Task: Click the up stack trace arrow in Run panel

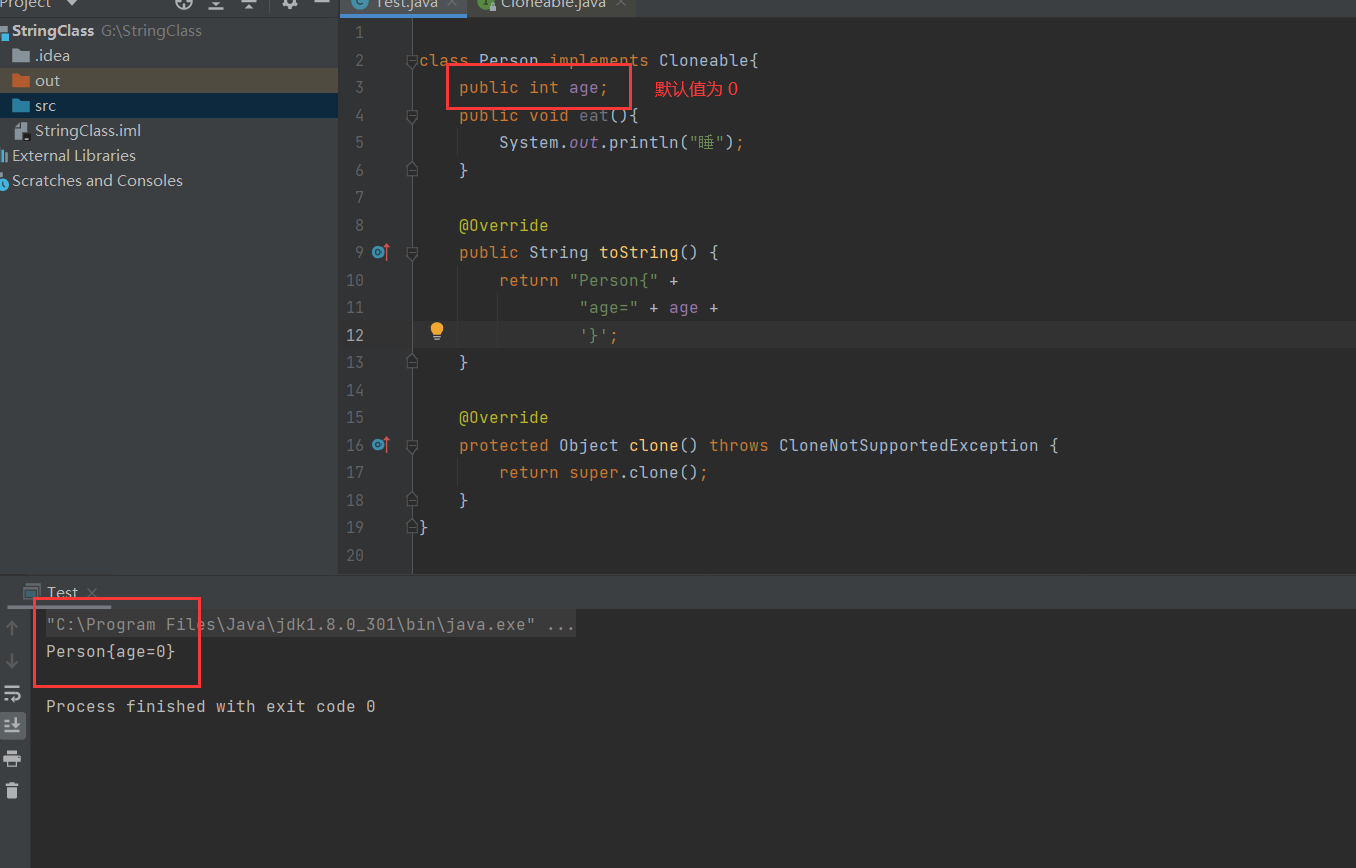Action: tap(12, 628)
